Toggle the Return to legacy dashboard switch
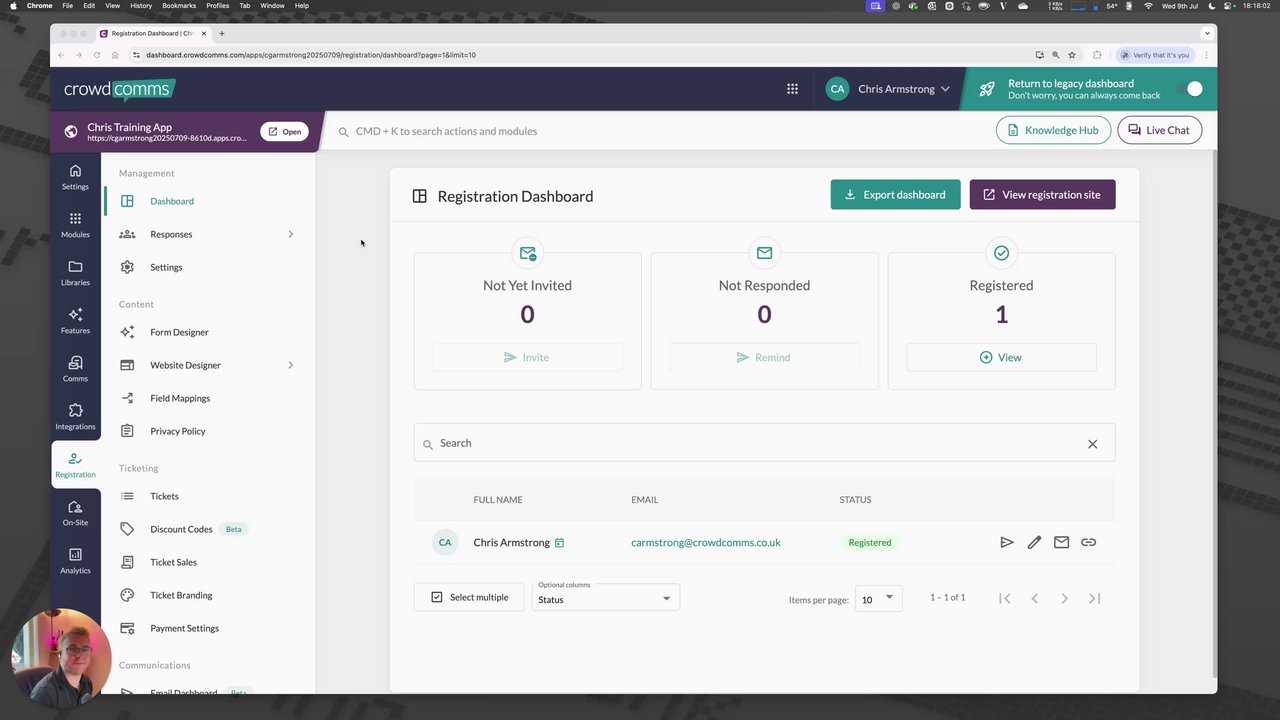This screenshot has height=720, width=1280. [1188, 89]
